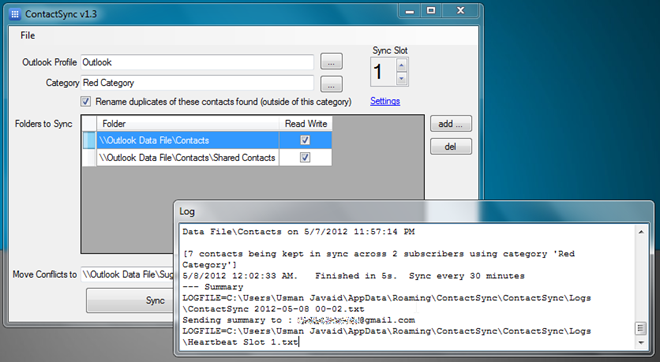
Task: Toggle Rename duplicates of these contacts checkbox
Action: (86, 101)
